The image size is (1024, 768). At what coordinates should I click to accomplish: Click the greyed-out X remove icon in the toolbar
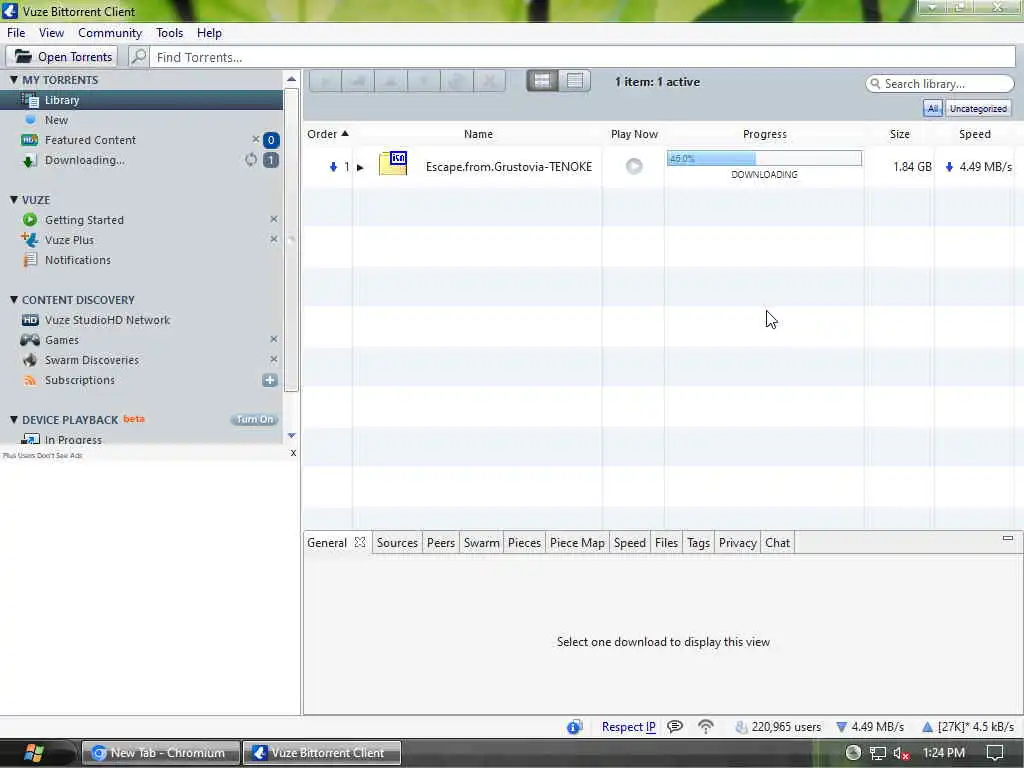[489, 81]
